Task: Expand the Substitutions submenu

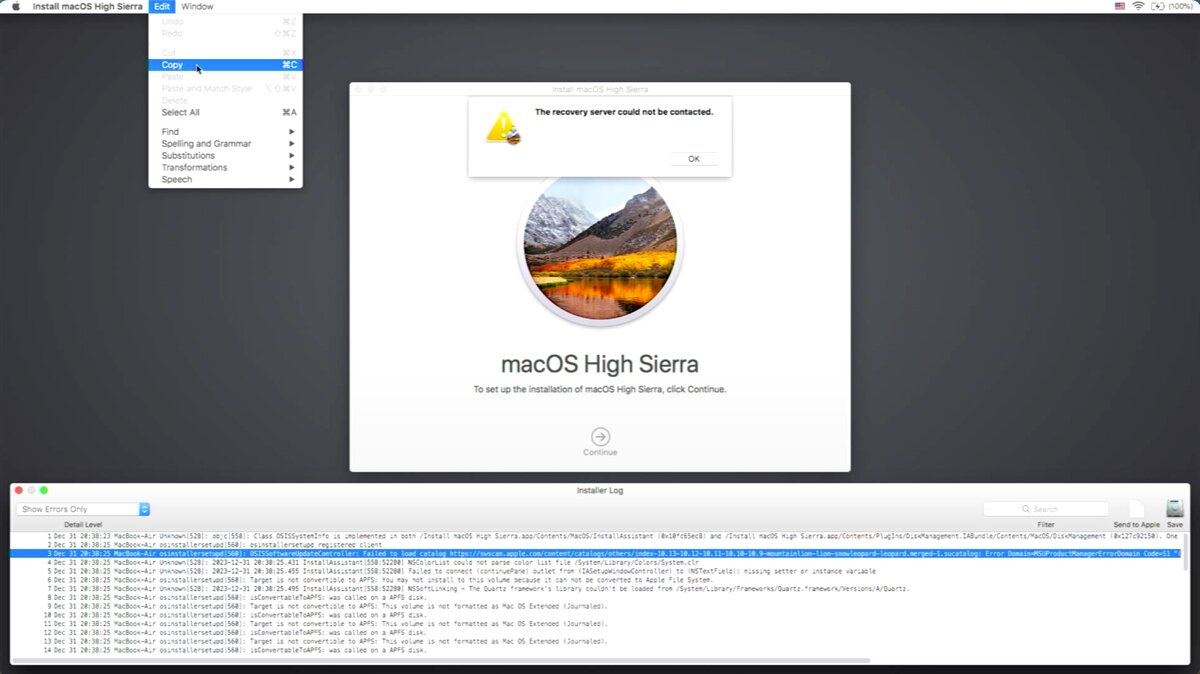Action: [x=225, y=156]
